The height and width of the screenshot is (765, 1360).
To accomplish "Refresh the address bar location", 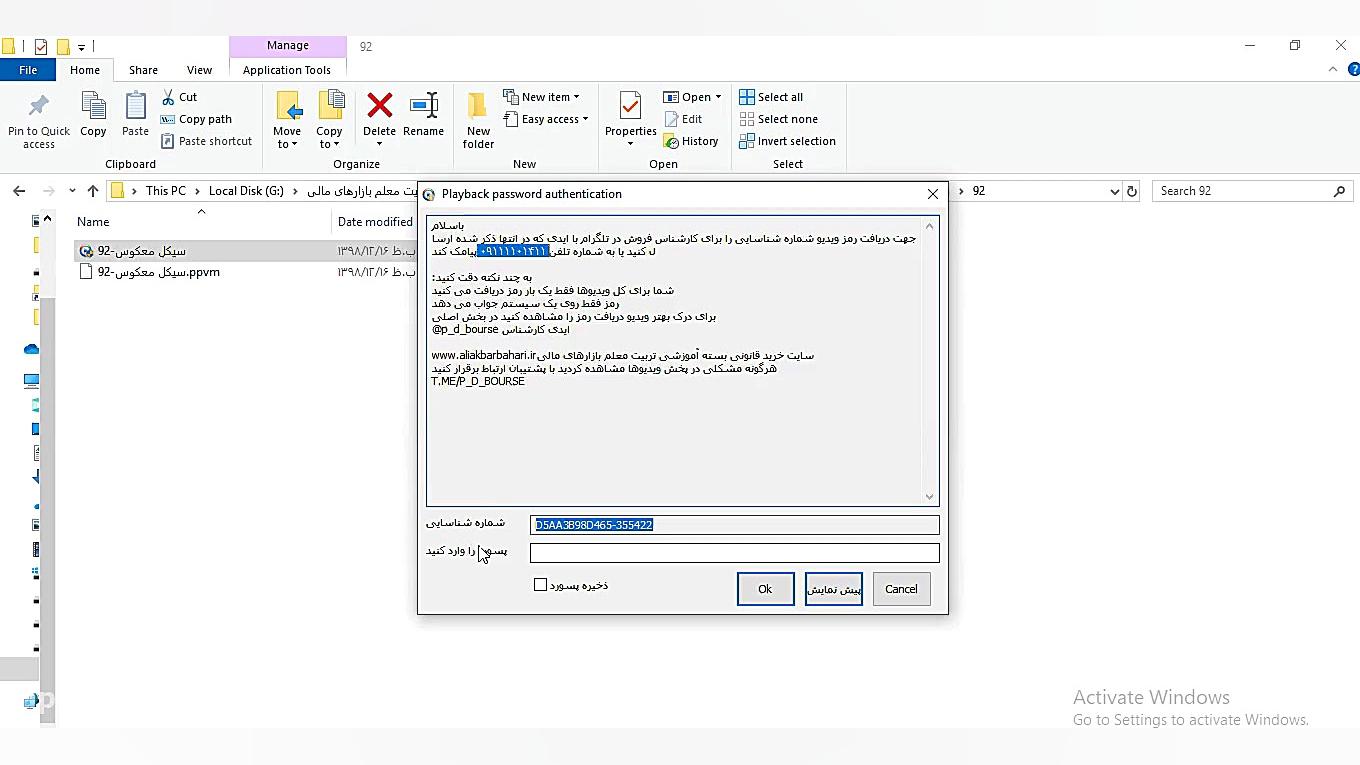I will [x=1131, y=191].
